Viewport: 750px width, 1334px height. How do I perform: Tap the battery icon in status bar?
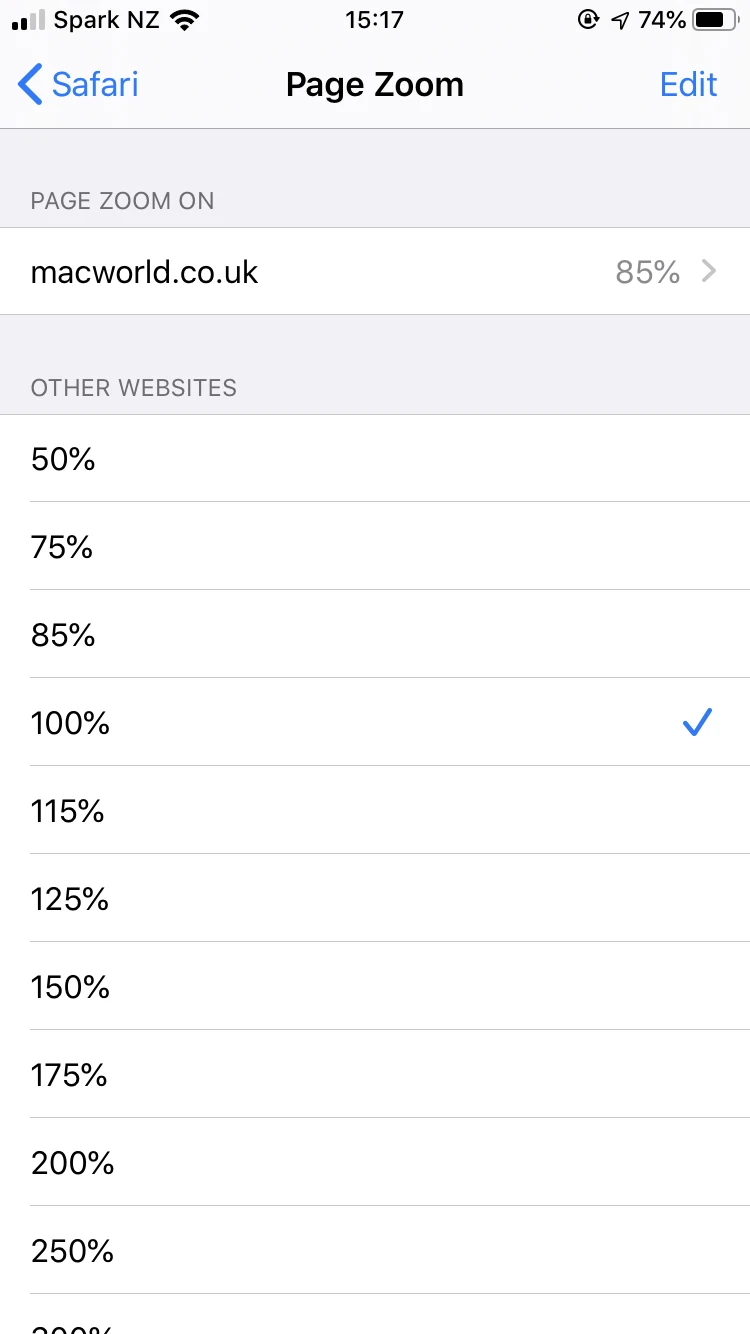[715, 20]
